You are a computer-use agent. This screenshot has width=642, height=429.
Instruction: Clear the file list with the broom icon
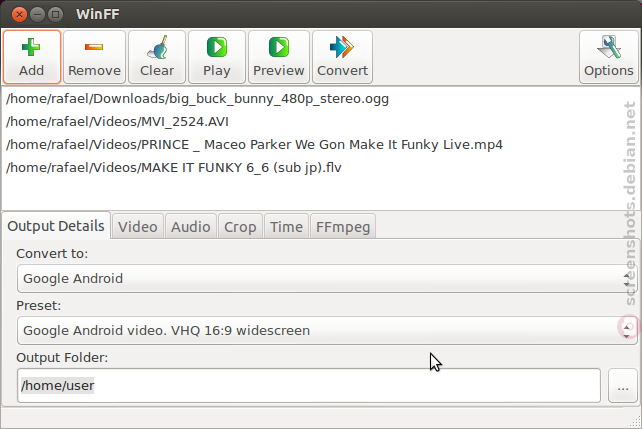point(157,57)
